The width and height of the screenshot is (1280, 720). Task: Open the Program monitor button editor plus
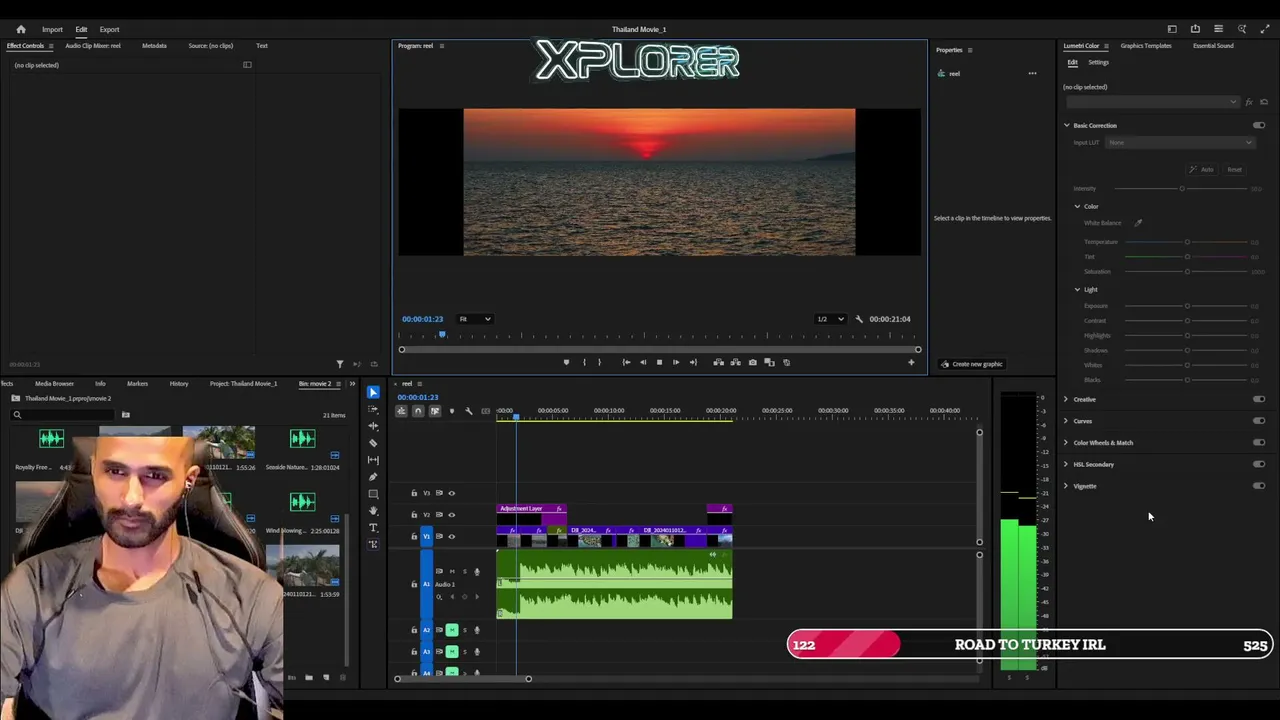910,362
